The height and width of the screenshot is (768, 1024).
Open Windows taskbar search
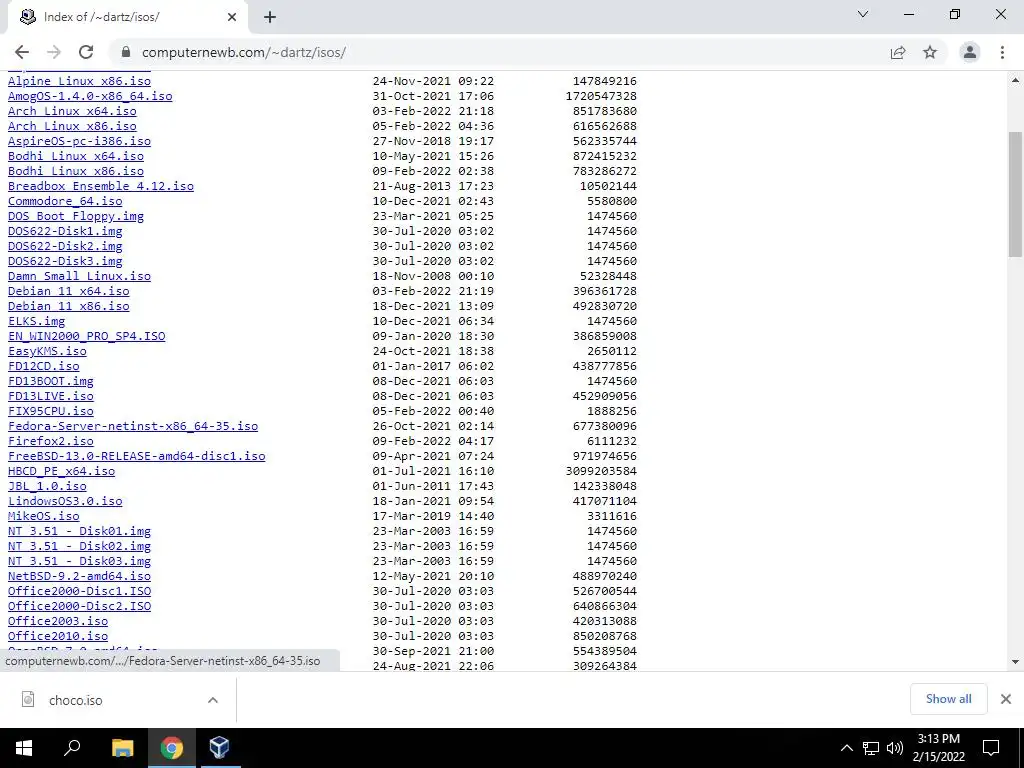point(72,748)
